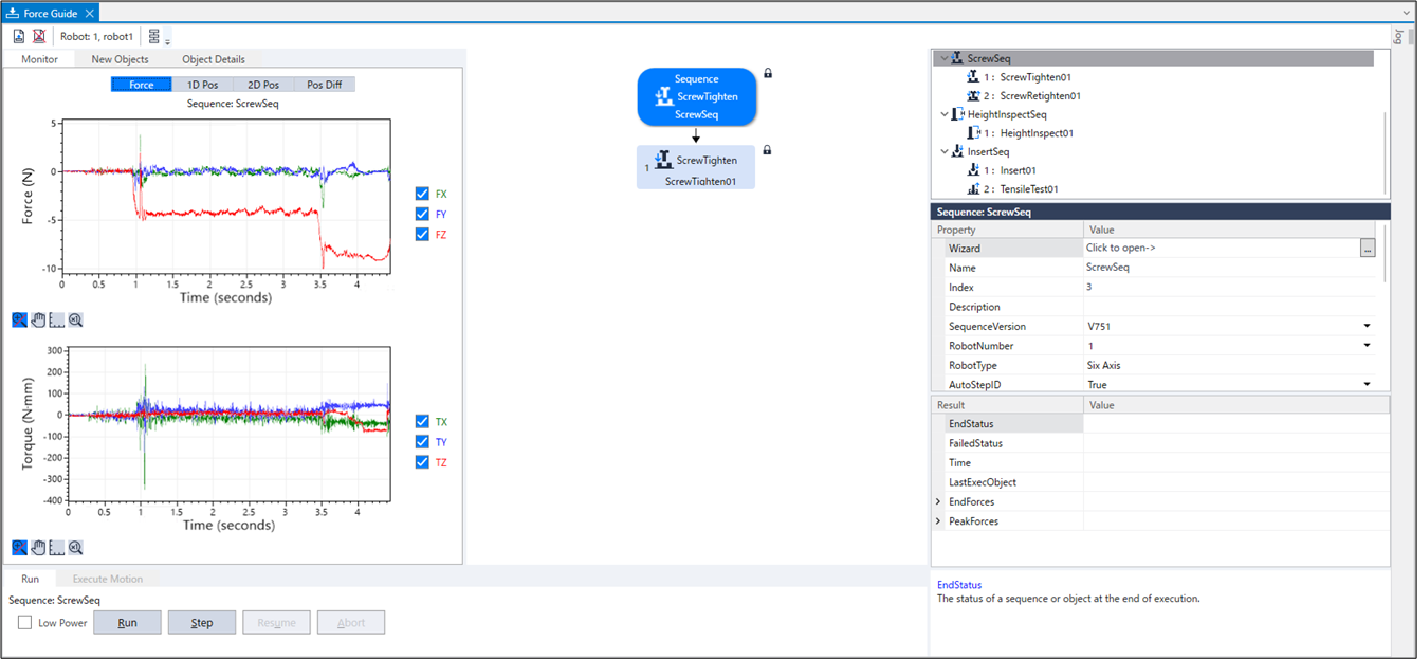Viewport: 1418px width, 660px height.
Task: Toggle the FZ force series checkbox
Action: [421, 234]
